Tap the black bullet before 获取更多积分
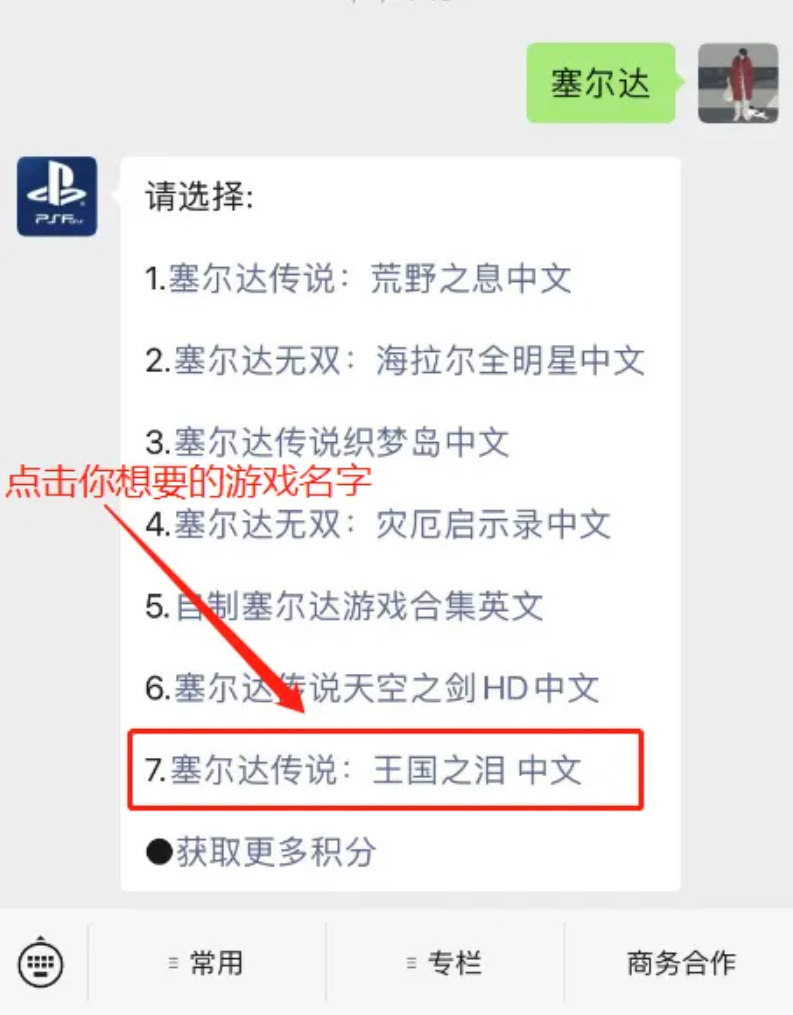Viewport: 793px width, 1015px height. point(159,852)
